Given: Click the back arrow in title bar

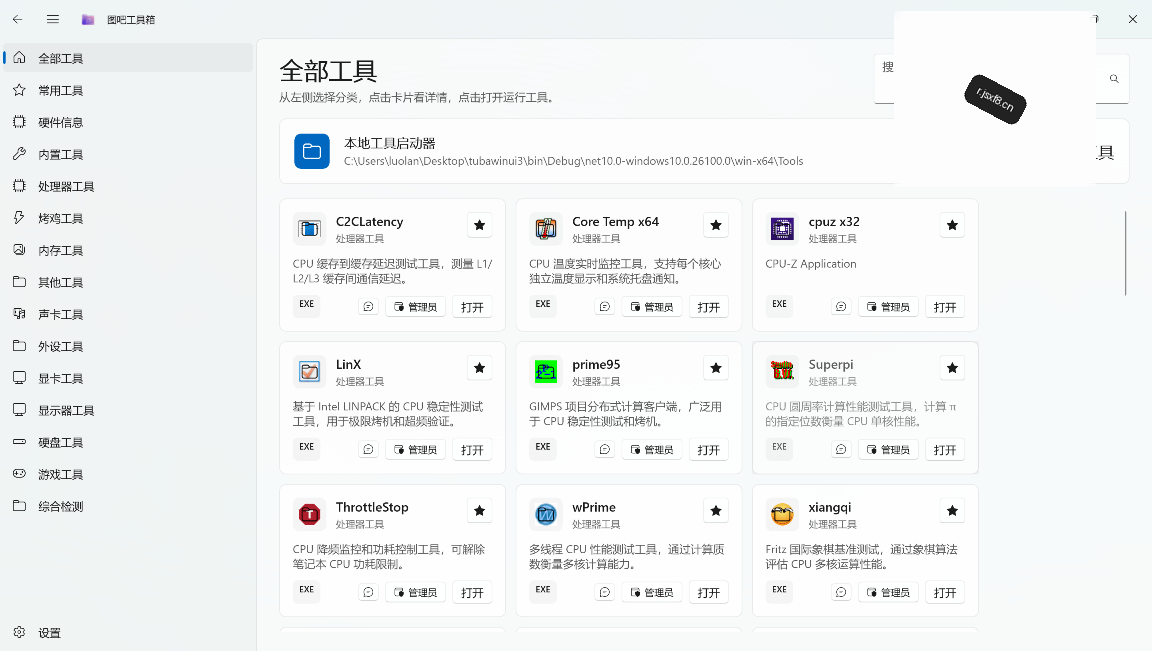Looking at the screenshot, I should click(x=18, y=19).
